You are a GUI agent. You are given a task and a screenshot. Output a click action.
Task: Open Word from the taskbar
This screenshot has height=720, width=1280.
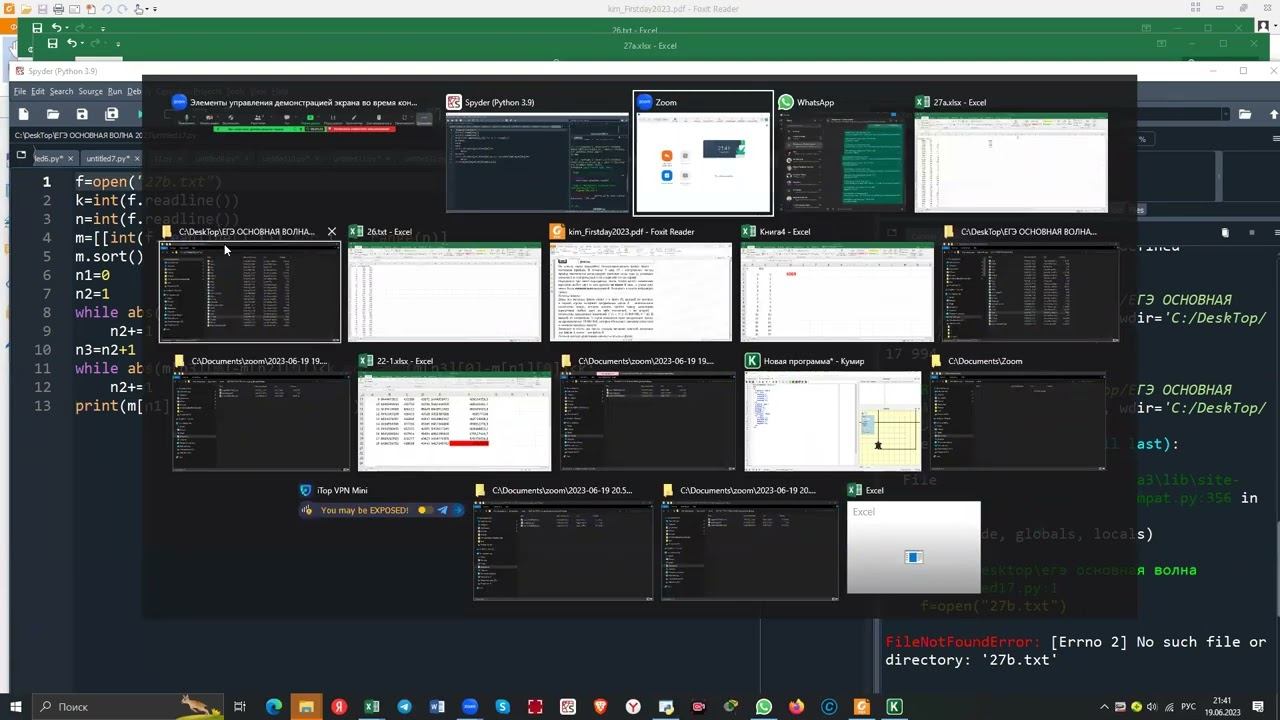(437, 707)
